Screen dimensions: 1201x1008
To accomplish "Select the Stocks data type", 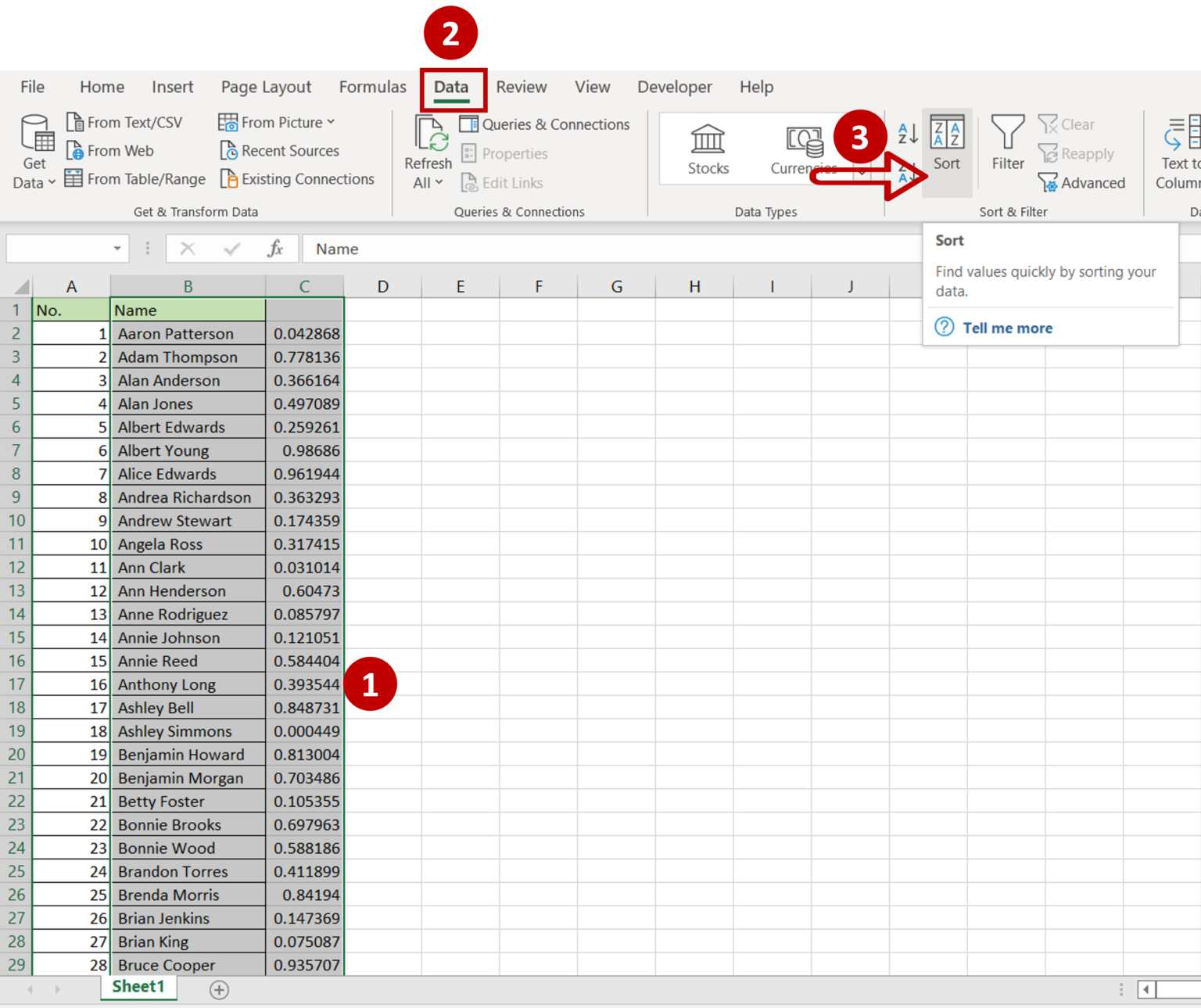I will click(x=708, y=149).
